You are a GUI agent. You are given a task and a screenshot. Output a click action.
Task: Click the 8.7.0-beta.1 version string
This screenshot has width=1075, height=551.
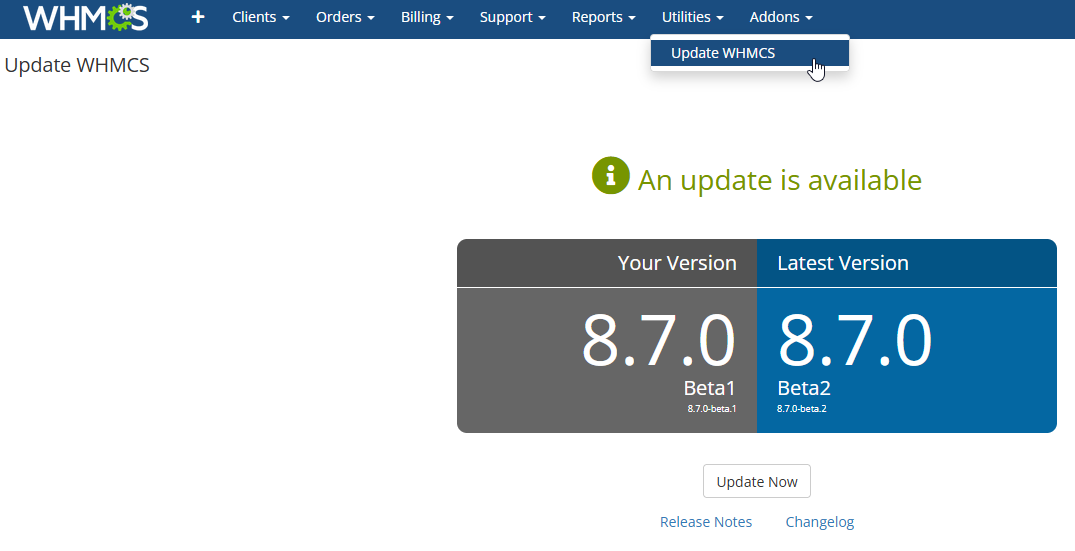pyautogui.click(x=712, y=408)
